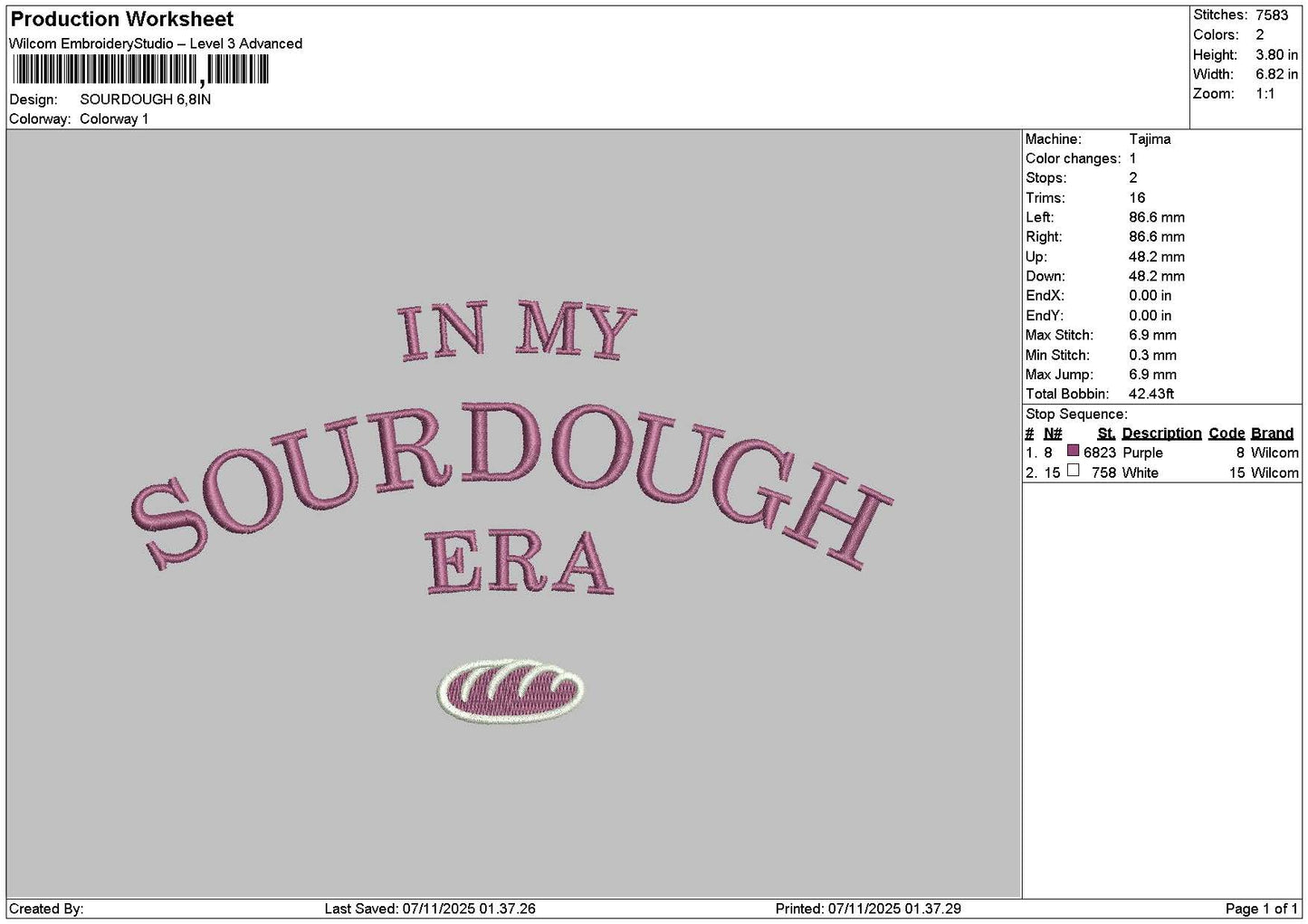Click the Stop Sequence heading
This screenshot has width=1308, height=924.
(x=1076, y=414)
